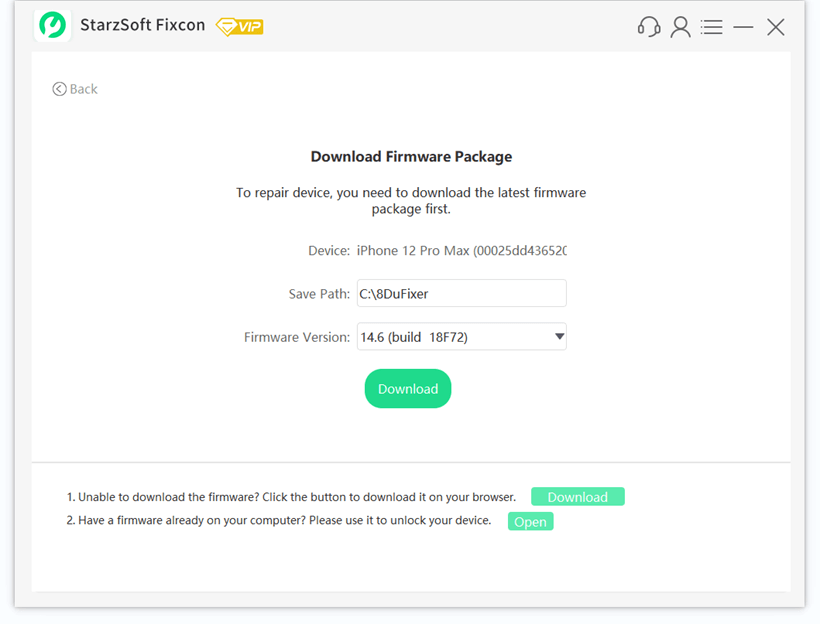Go back using the Back text link

point(84,89)
